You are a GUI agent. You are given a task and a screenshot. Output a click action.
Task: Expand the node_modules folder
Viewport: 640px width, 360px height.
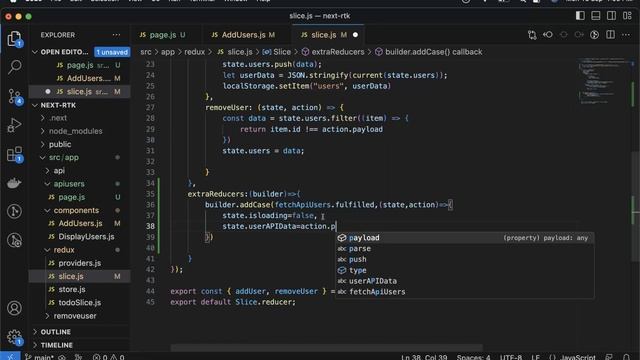coord(76,131)
